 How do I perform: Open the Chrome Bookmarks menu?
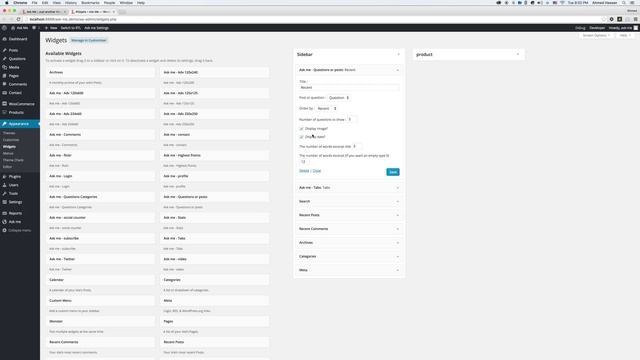pos(90,3)
